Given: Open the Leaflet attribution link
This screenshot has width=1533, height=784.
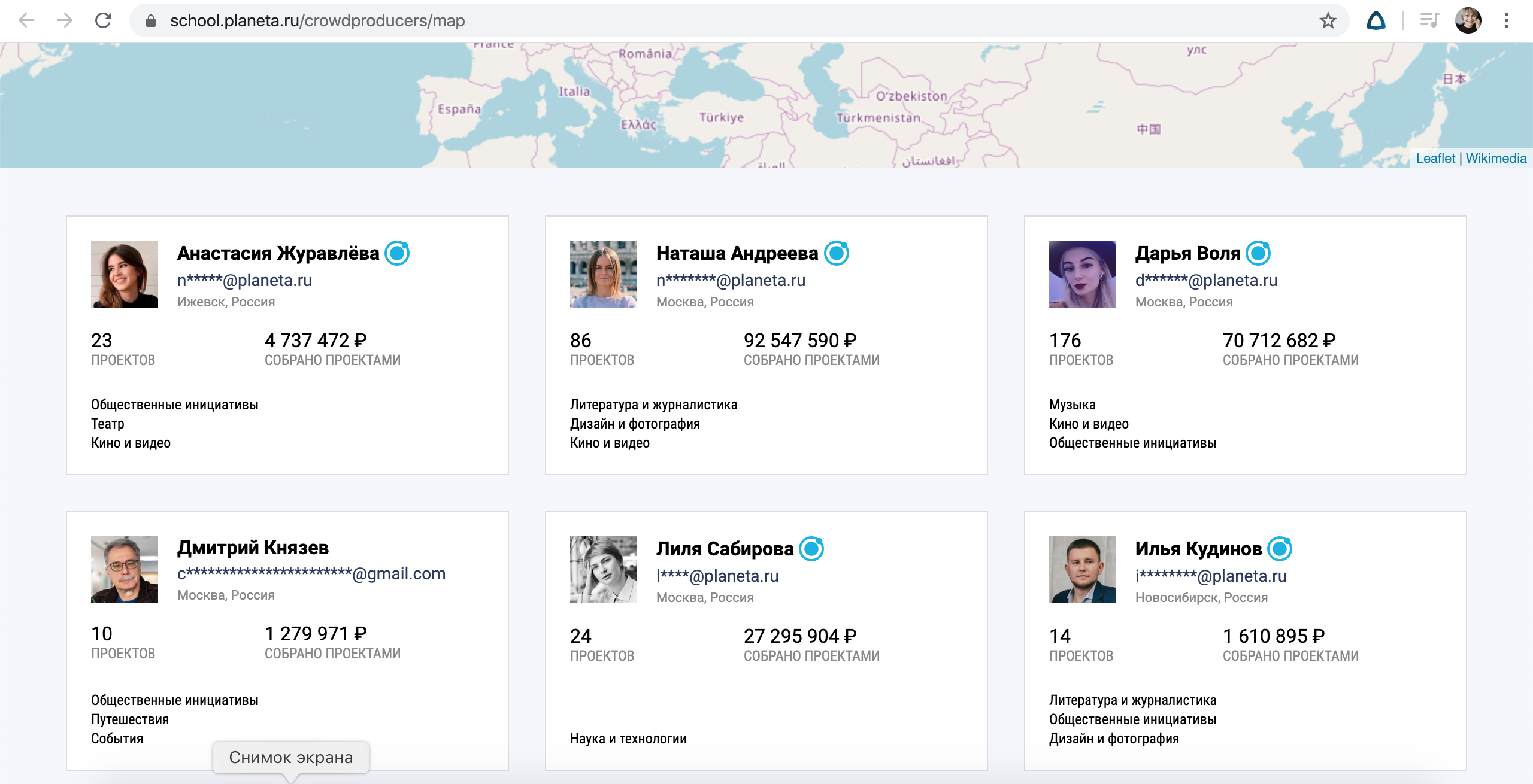Looking at the screenshot, I should coord(1435,158).
